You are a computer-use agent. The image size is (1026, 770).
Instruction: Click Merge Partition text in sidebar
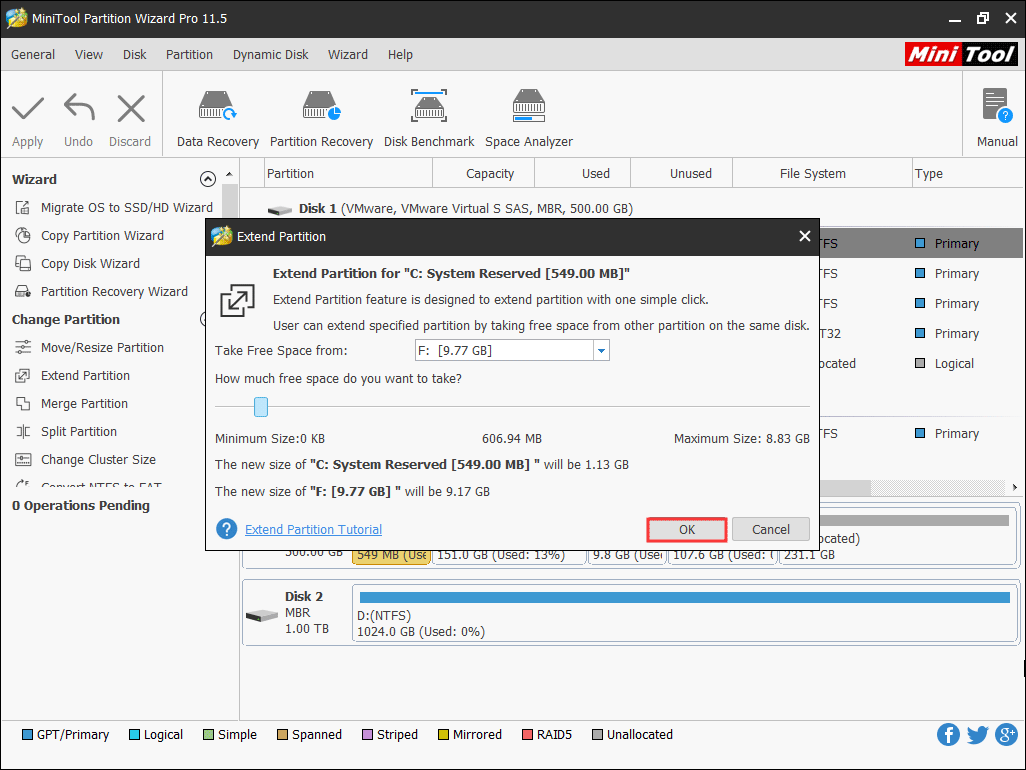coord(84,404)
